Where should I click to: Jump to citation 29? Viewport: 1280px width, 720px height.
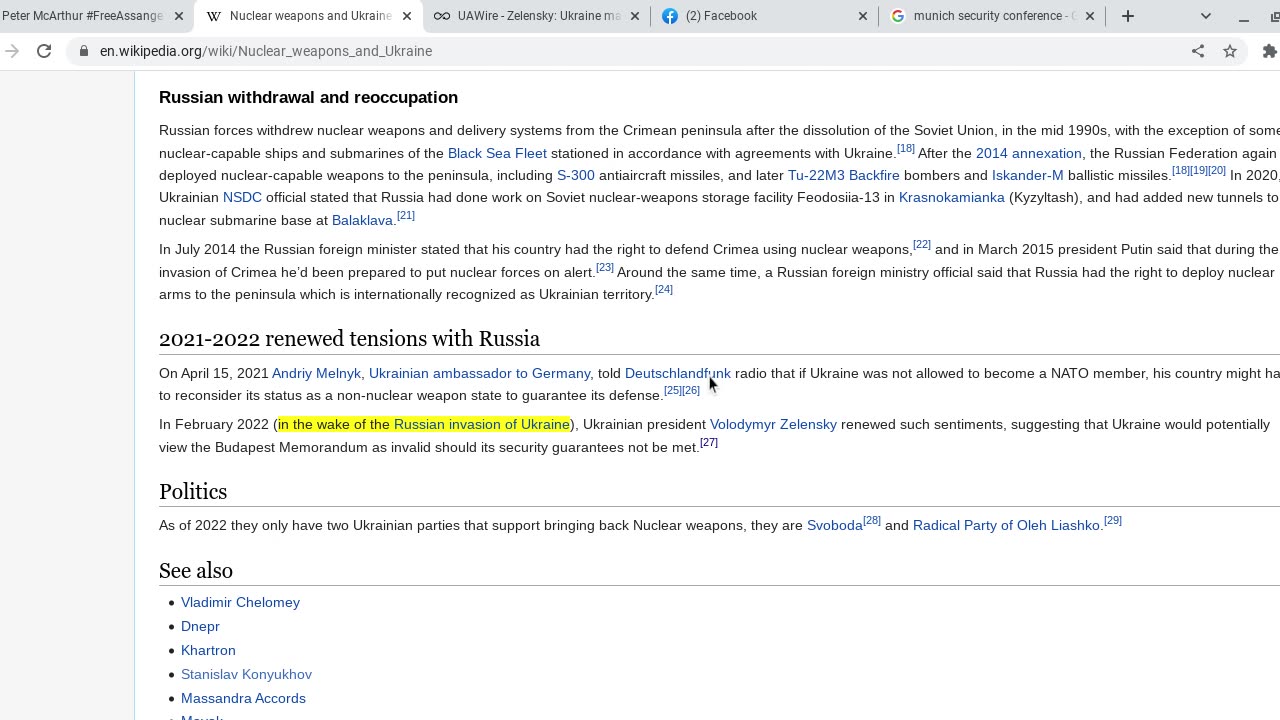point(1113,520)
